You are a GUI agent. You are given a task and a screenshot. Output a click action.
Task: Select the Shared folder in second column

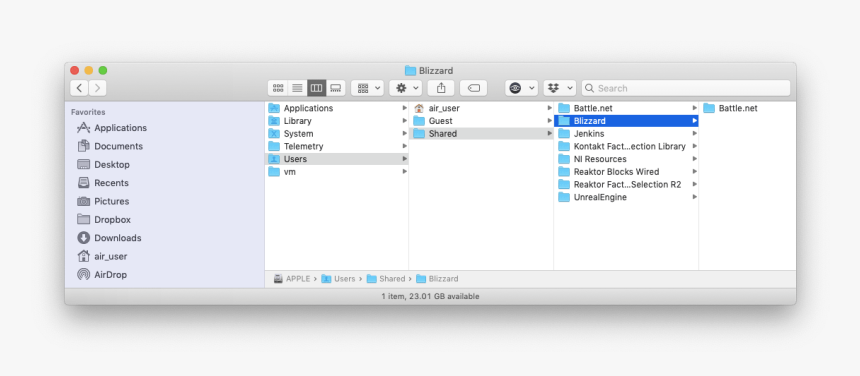pos(481,133)
